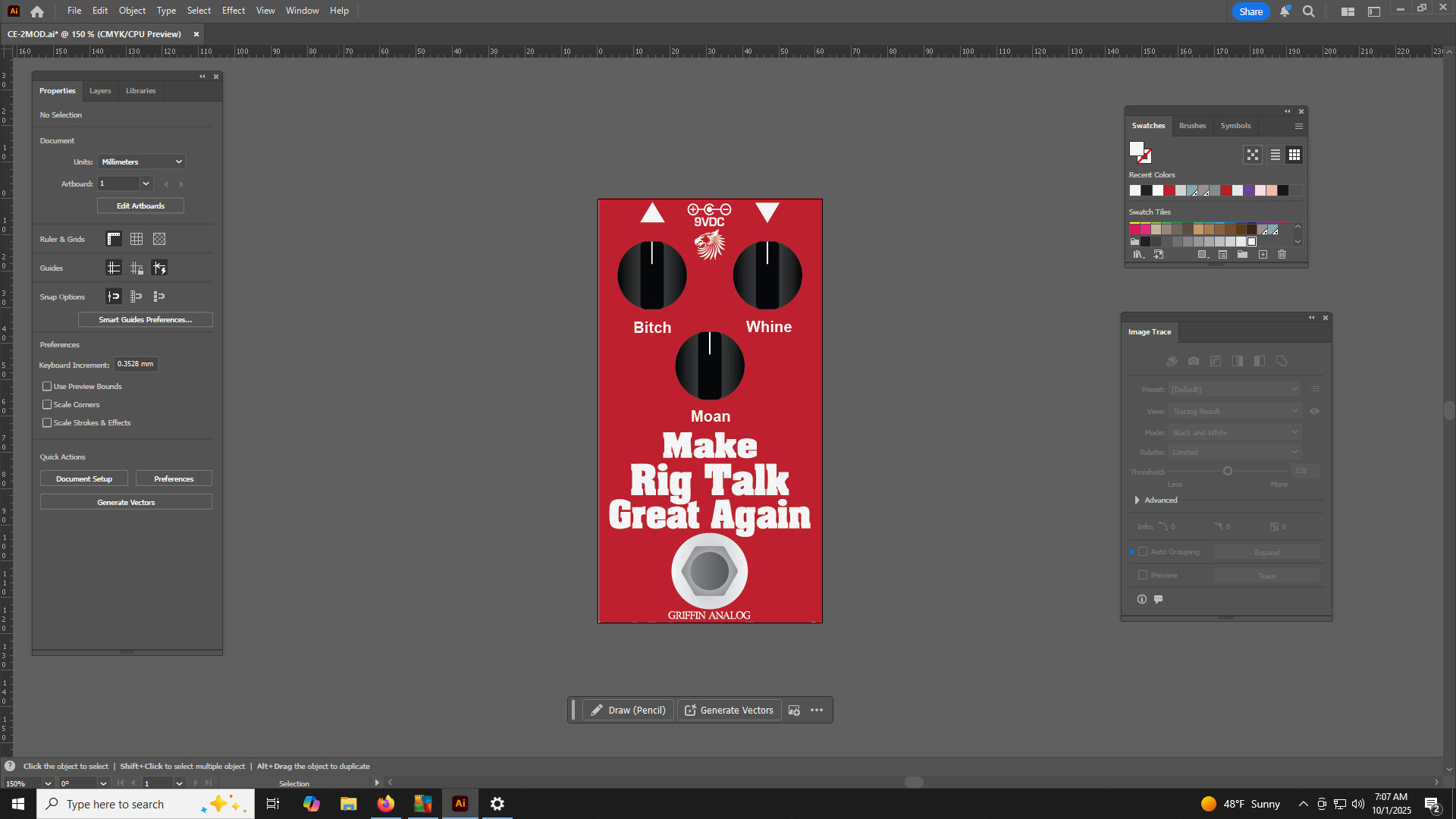This screenshot has width=1456, height=819.
Task: Click the Document Setup button
Action: click(x=84, y=479)
